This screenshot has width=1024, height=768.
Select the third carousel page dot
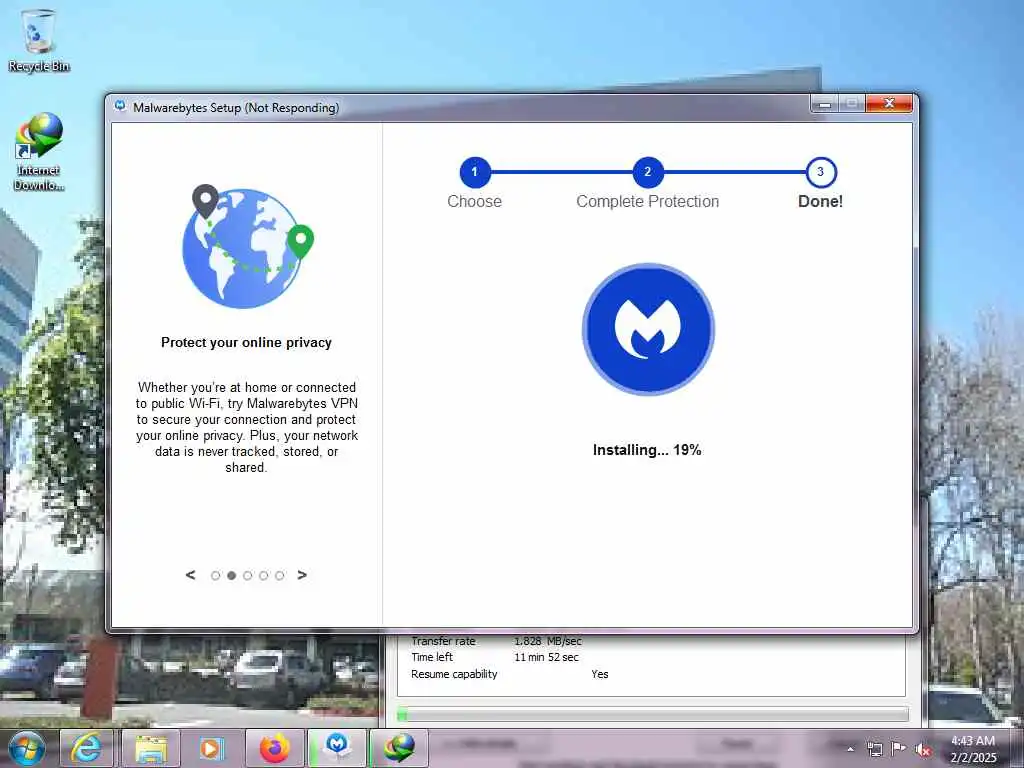point(248,576)
